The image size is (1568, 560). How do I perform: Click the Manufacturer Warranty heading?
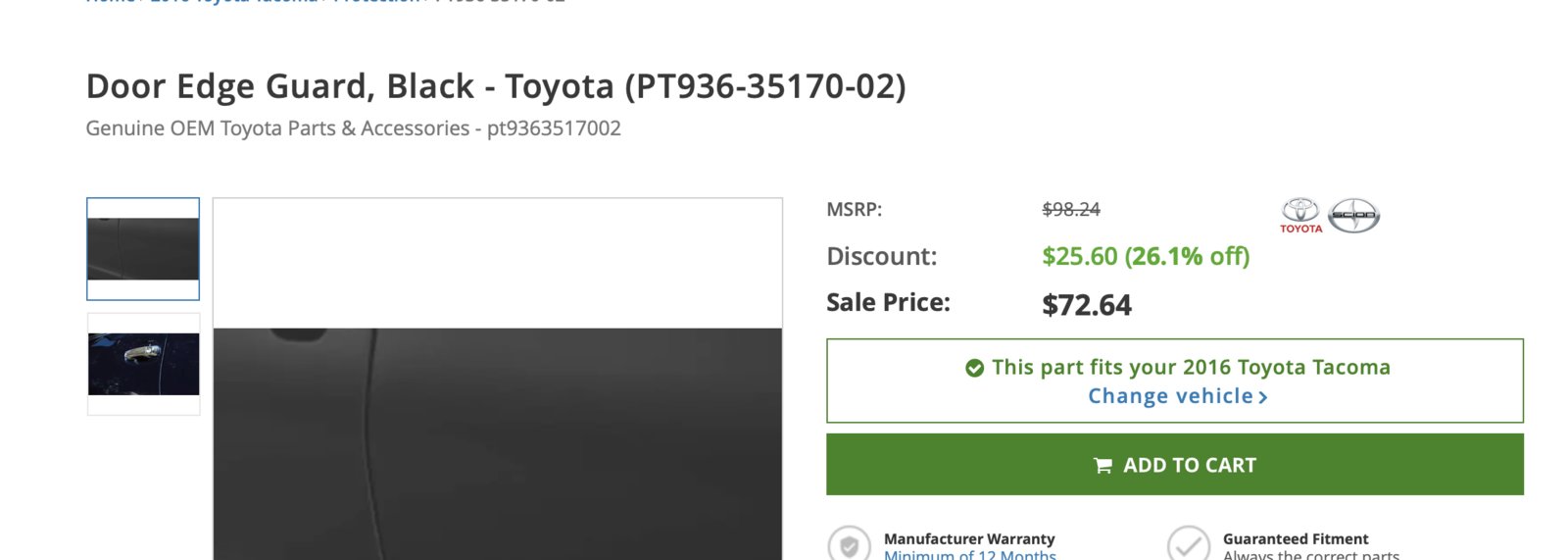click(969, 538)
